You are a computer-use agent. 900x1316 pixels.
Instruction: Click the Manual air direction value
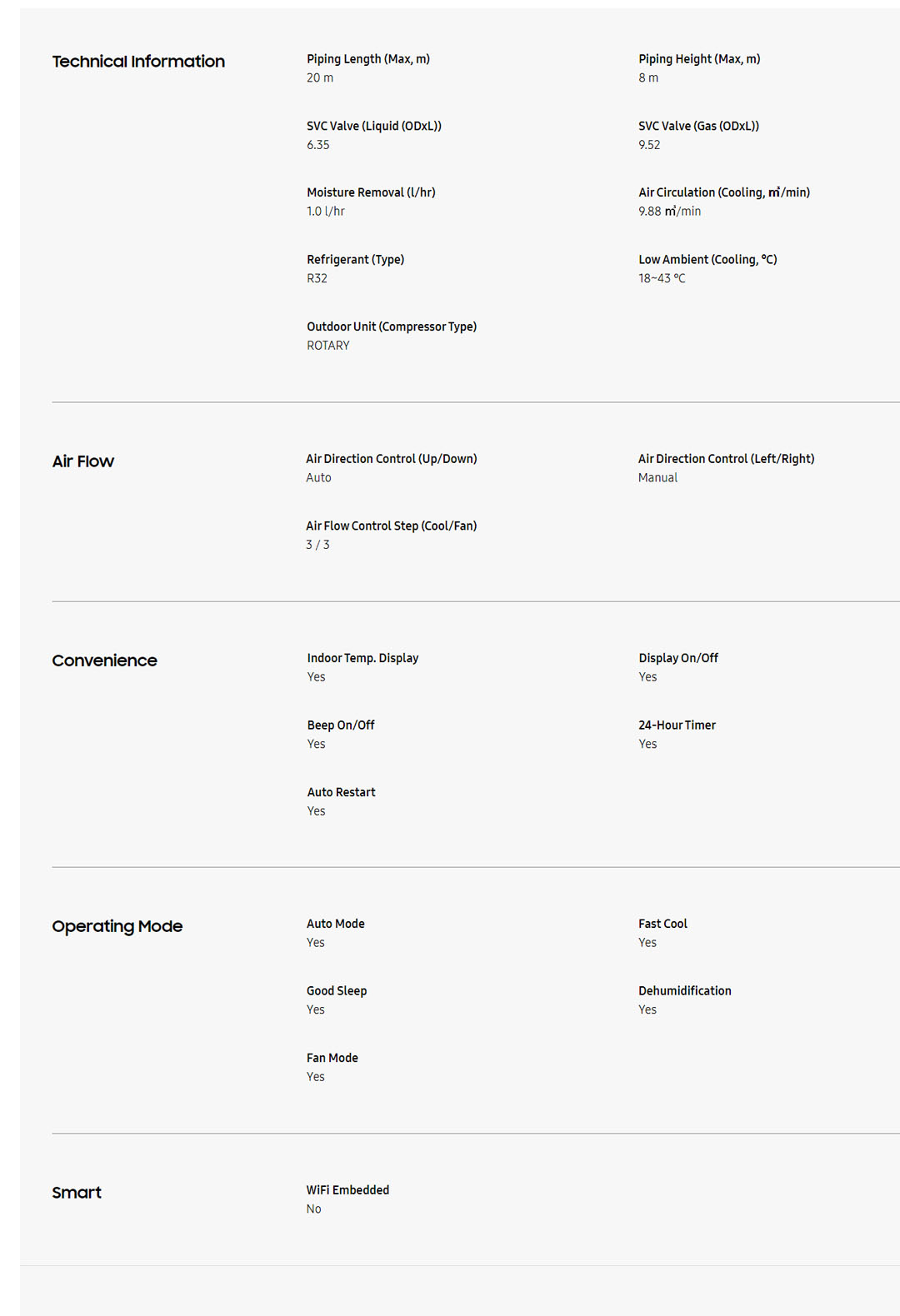coord(657,478)
